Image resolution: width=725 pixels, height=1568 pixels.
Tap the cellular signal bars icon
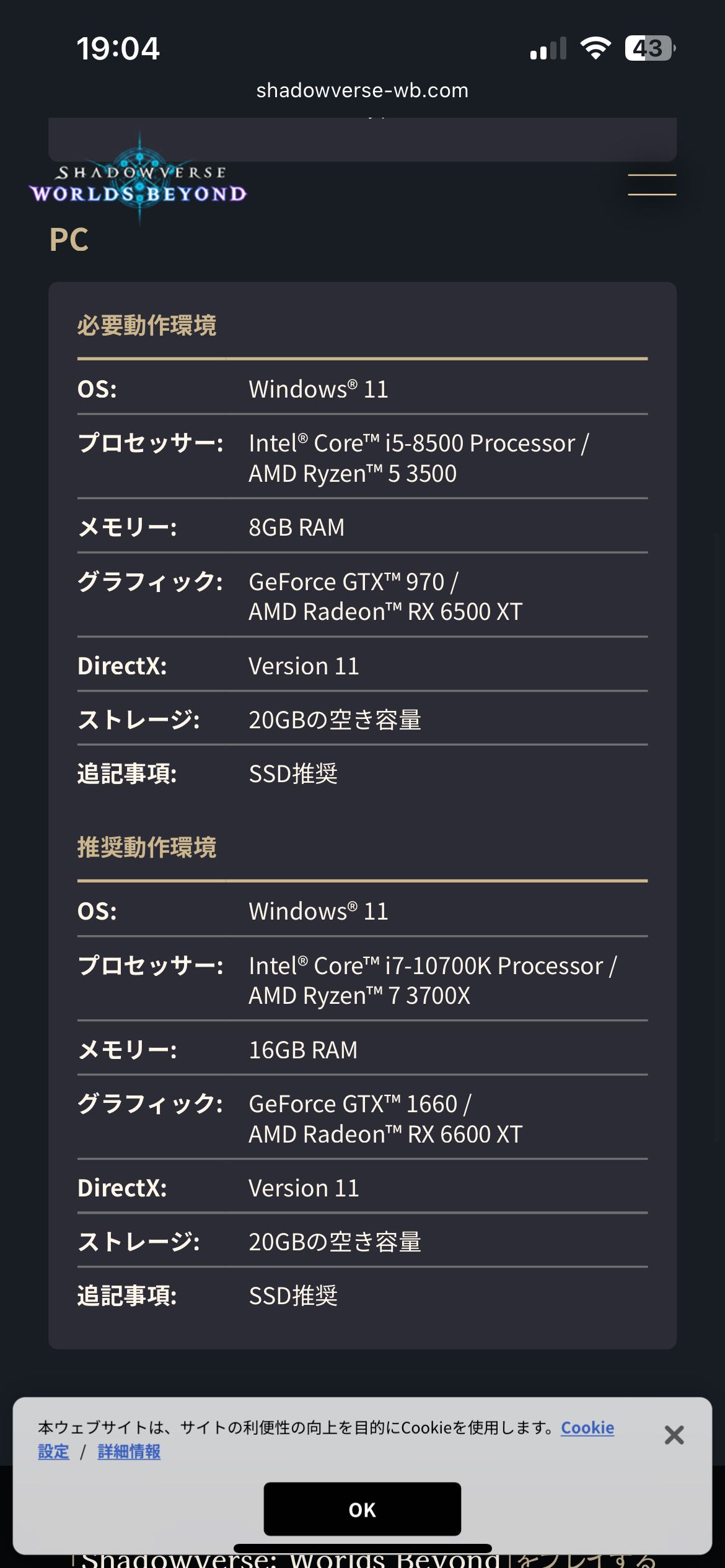[548, 49]
